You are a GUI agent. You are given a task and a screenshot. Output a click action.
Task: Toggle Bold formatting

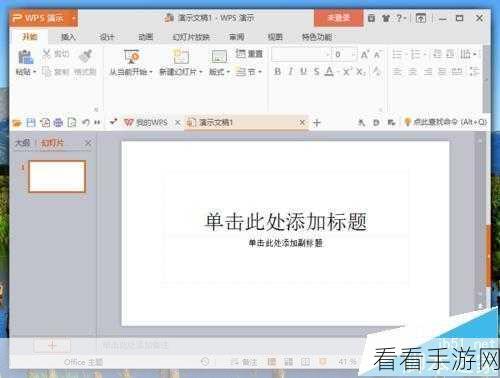[x=277, y=71]
